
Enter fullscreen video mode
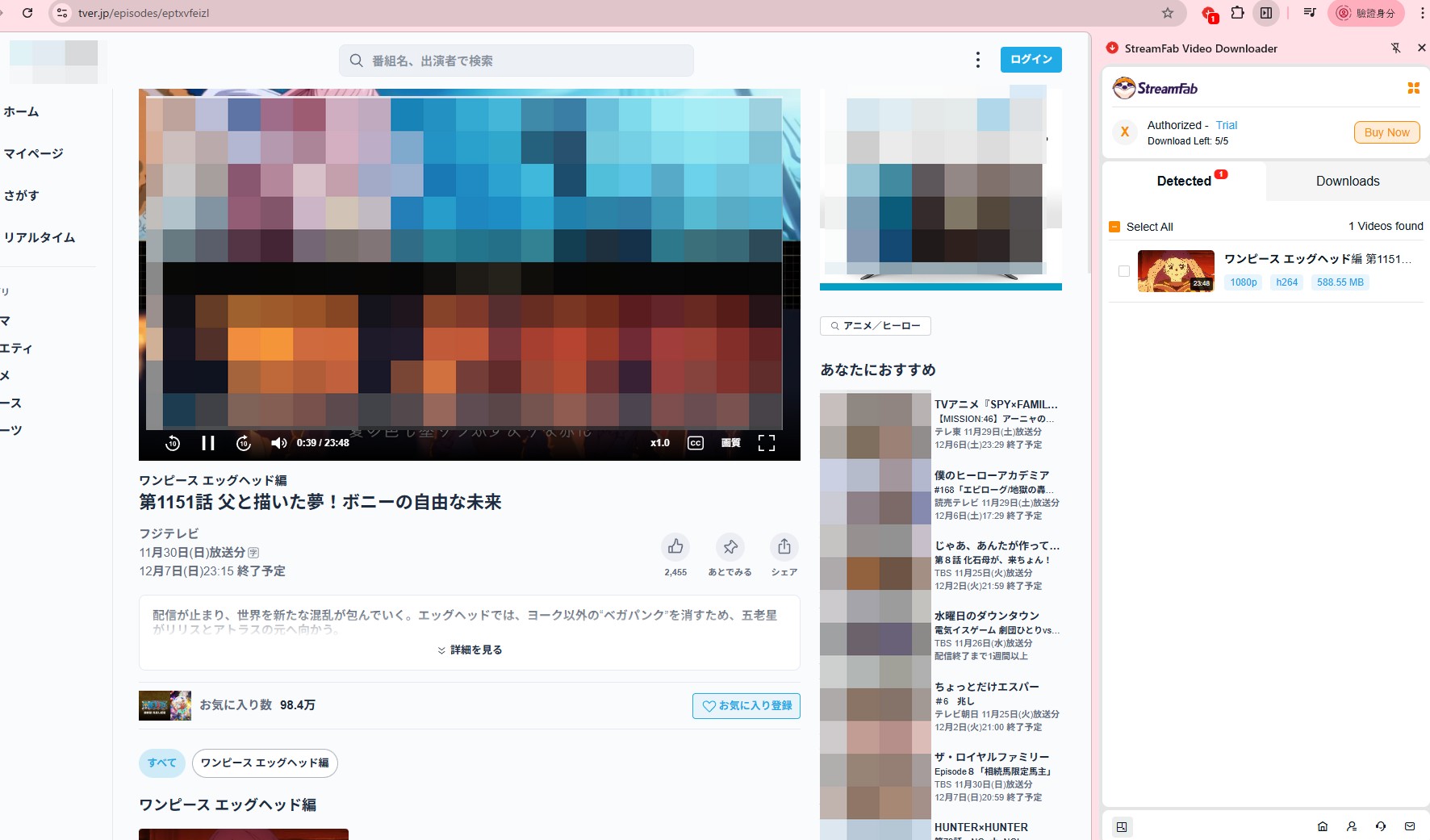(x=766, y=443)
